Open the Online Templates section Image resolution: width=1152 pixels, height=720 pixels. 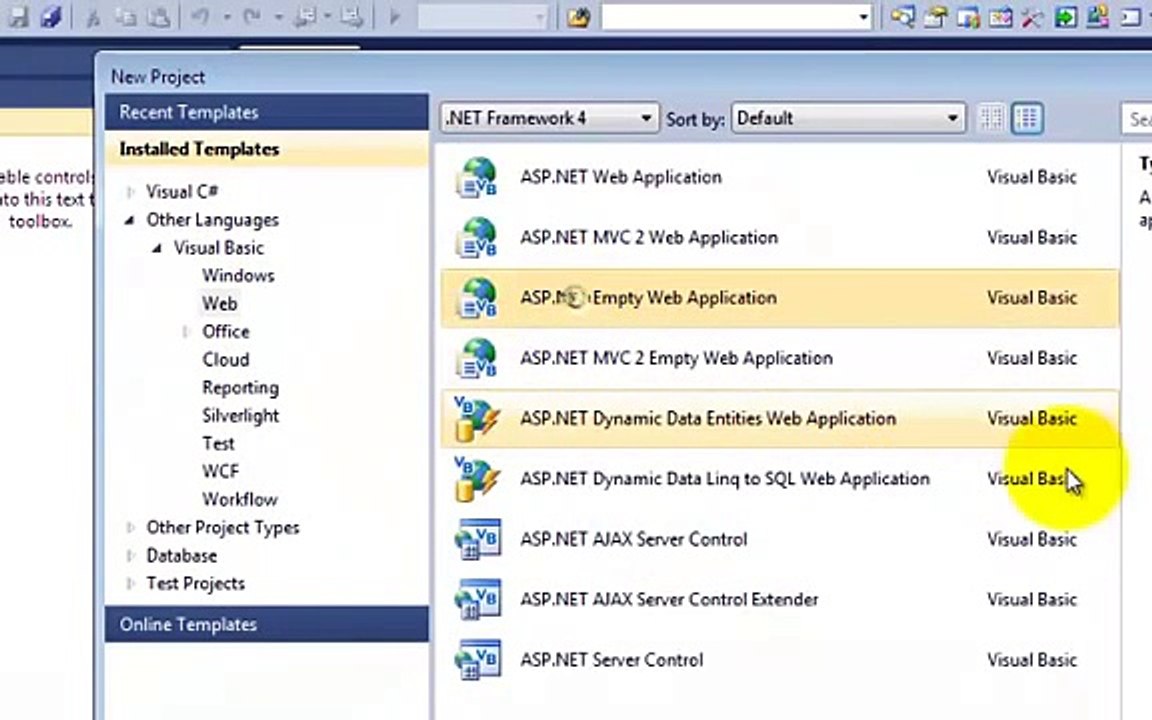pyautogui.click(x=267, y=624)
